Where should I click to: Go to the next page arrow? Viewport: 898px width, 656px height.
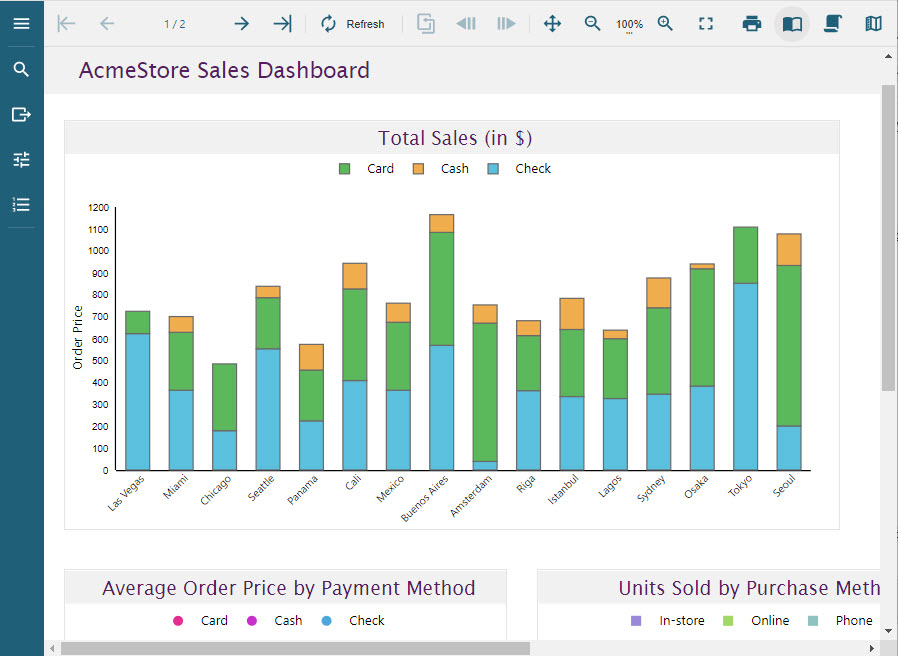click(241, 24)
